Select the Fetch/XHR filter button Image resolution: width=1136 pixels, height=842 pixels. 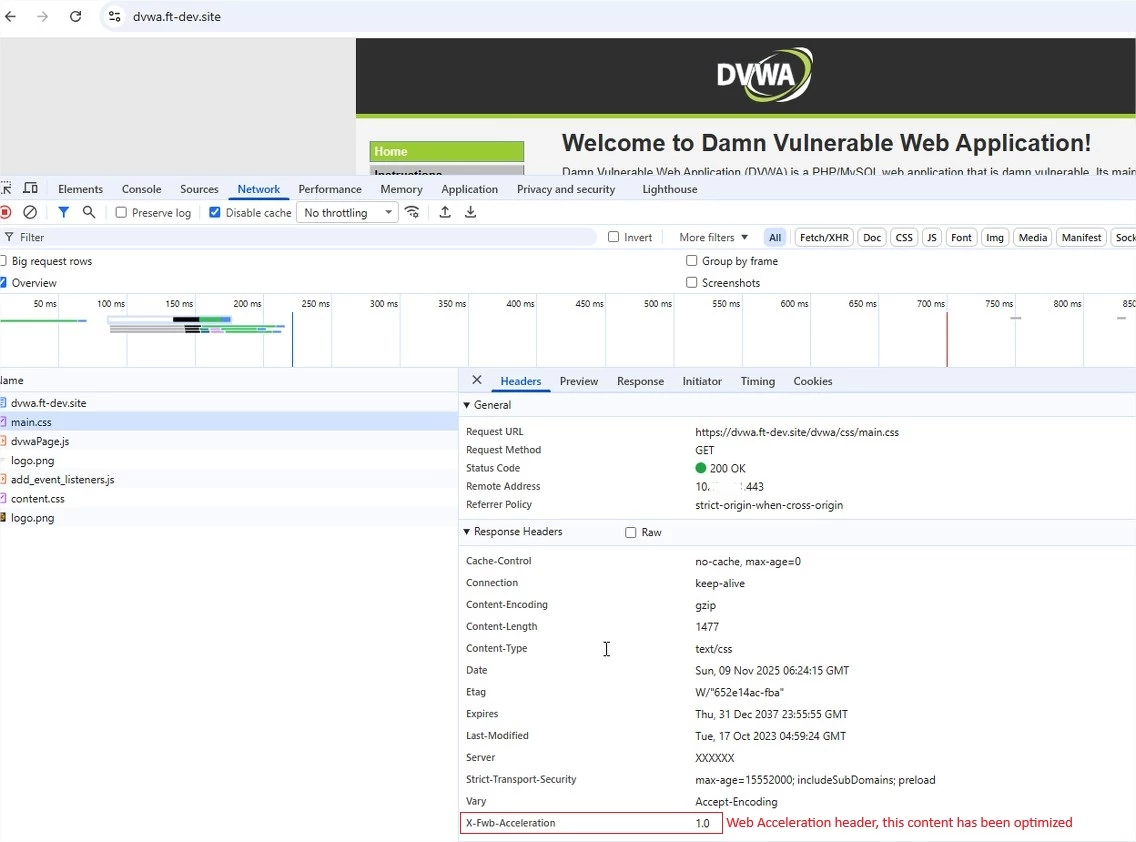824,238
